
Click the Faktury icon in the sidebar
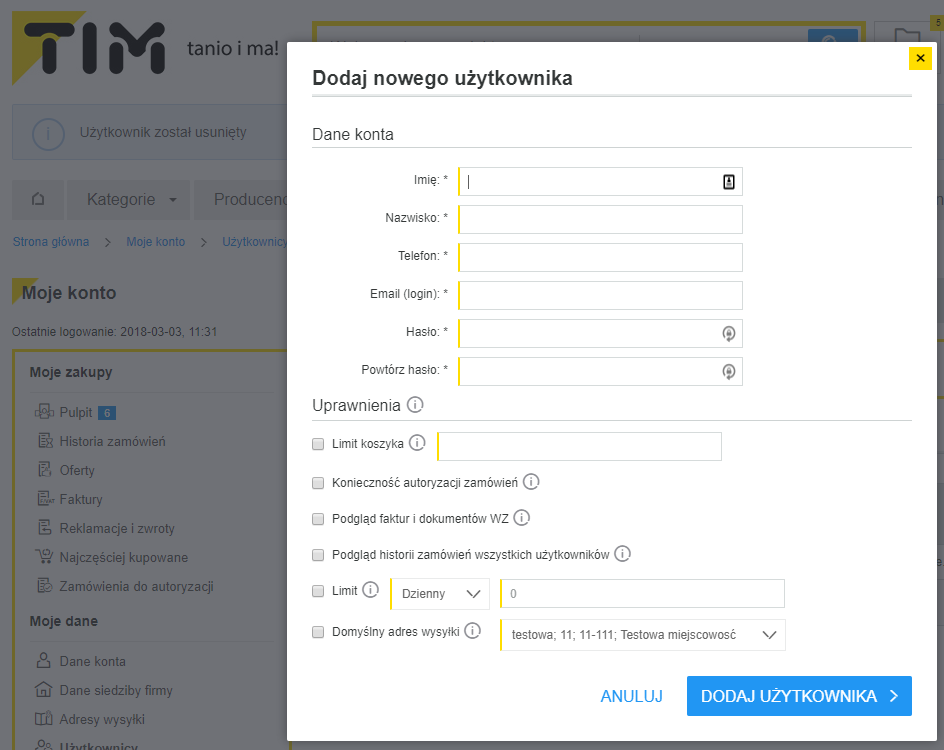[46, 499]
